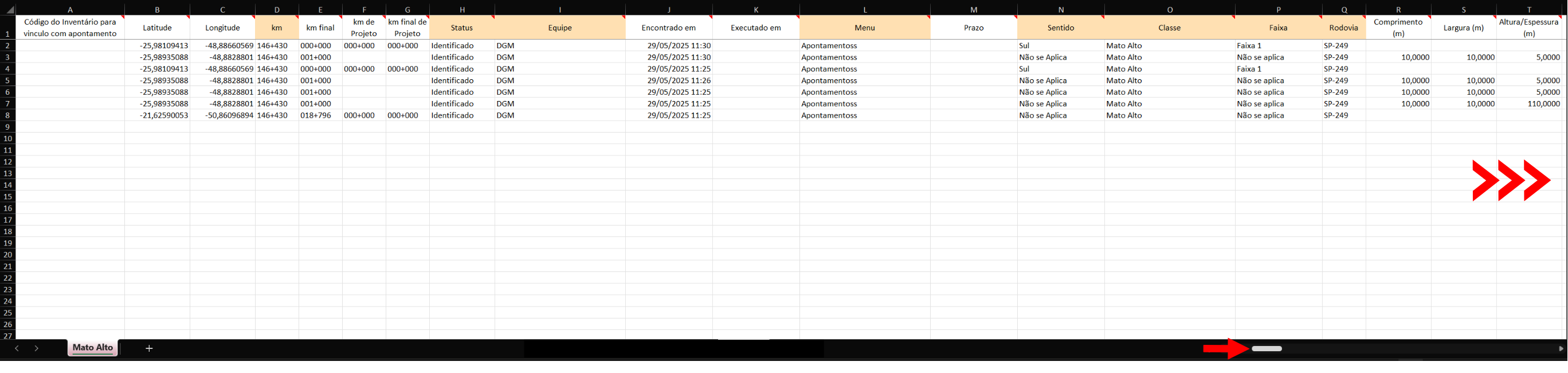The image size is (1568, 373).
Task: Select the Equipe header cell
Action: tap(559, 28)
